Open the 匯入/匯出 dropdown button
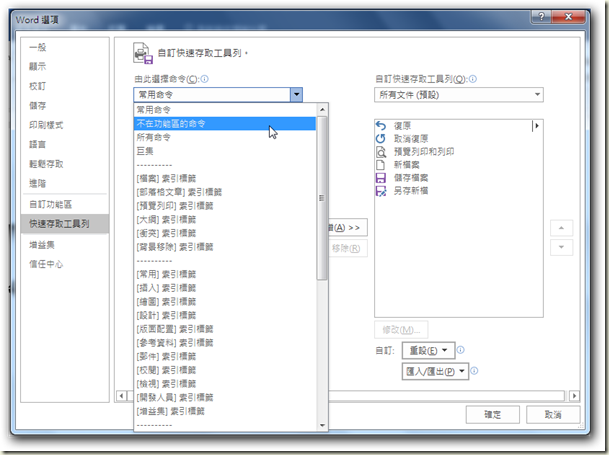This screenshot has height=455, width=609. pos(435,371)
